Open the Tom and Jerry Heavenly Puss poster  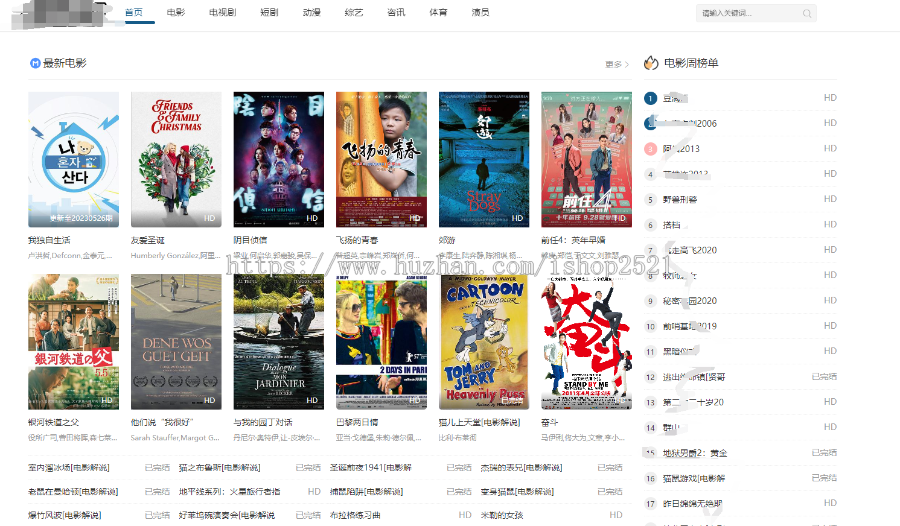click(x=484, y=342)
